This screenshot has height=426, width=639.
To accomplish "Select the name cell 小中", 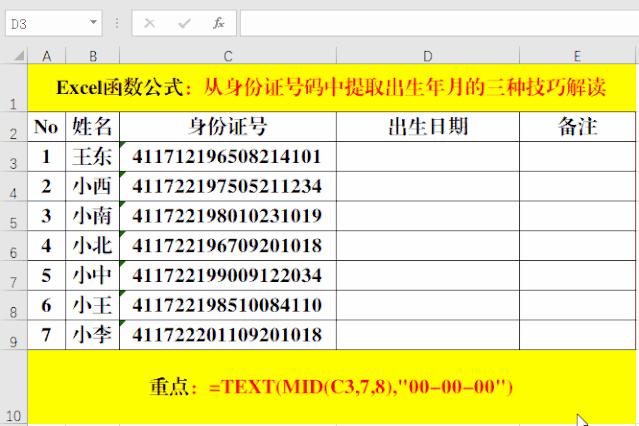I will coord(93,276).
